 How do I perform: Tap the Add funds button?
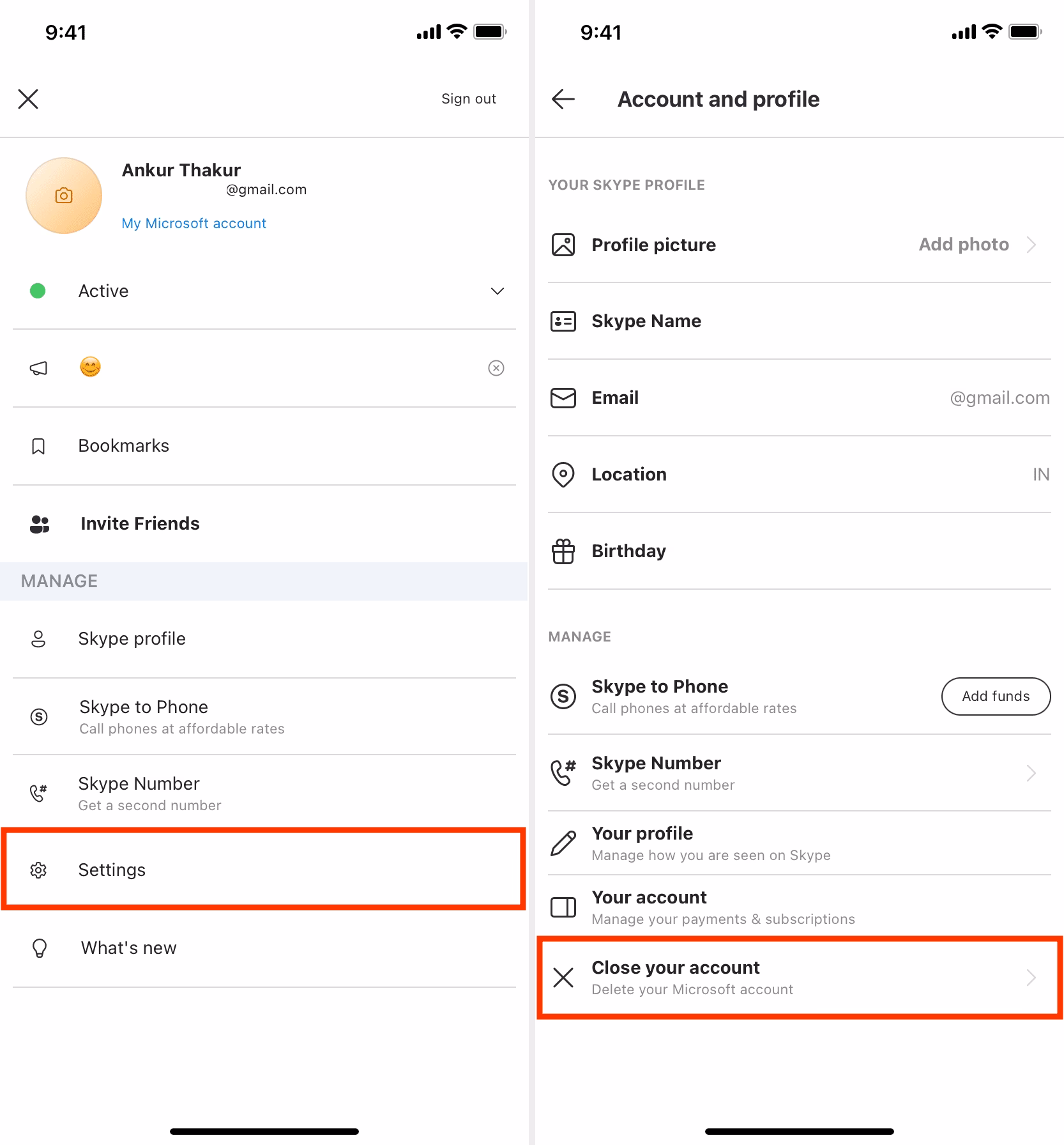[x=995, y=696]
